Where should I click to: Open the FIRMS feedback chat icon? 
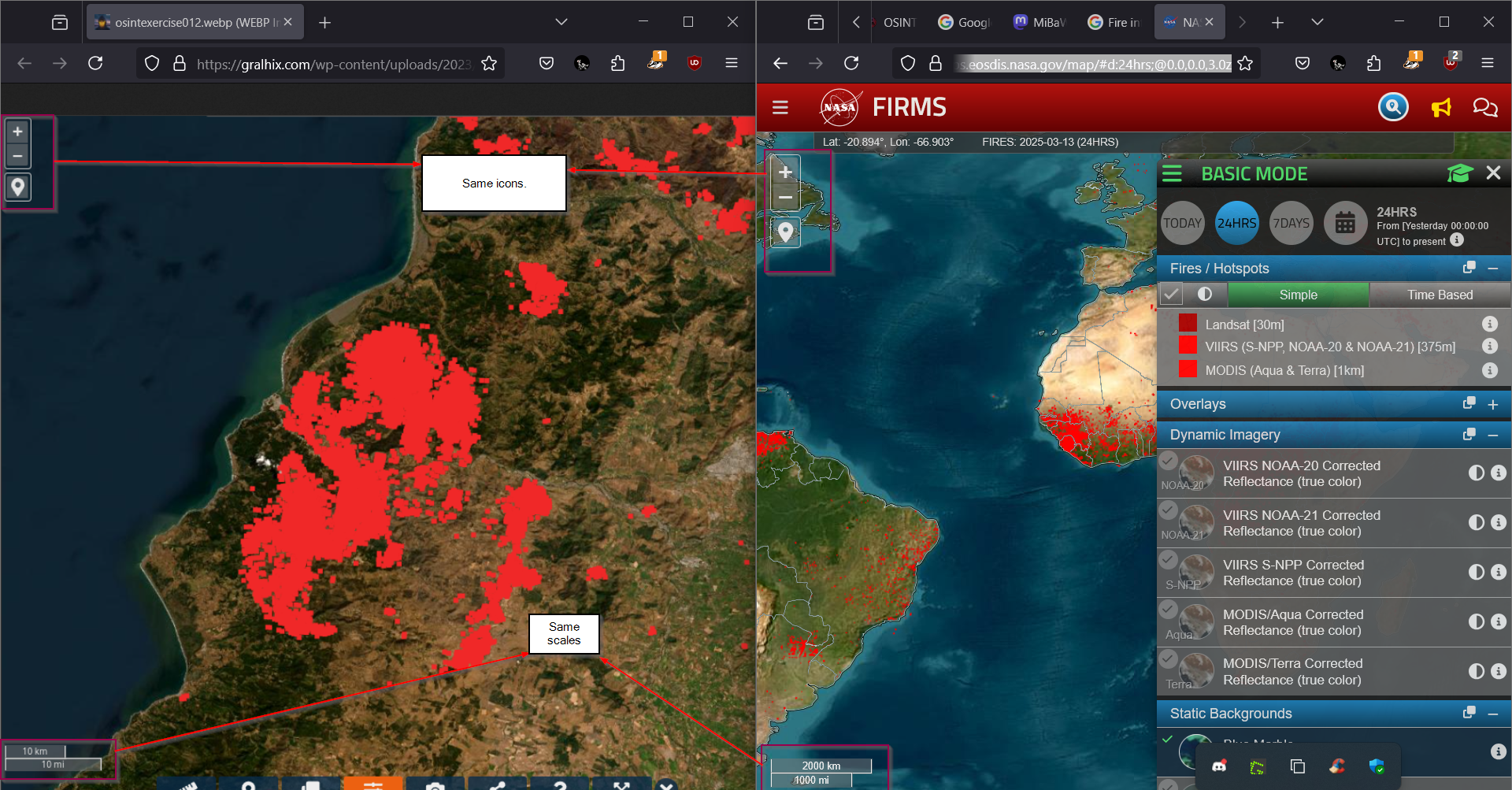1485,107
